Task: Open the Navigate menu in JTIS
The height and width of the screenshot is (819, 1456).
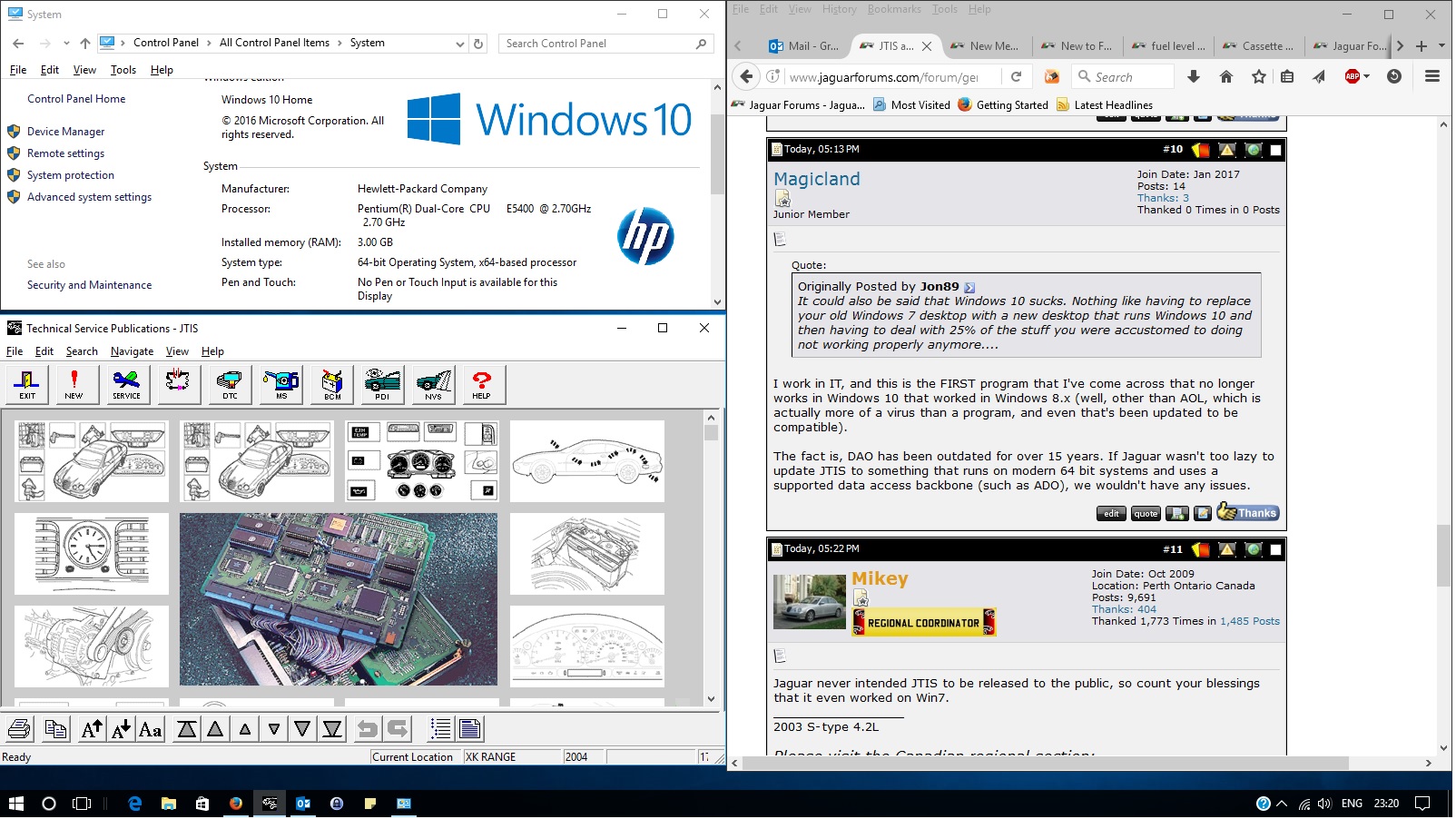Action: [132, 351]
